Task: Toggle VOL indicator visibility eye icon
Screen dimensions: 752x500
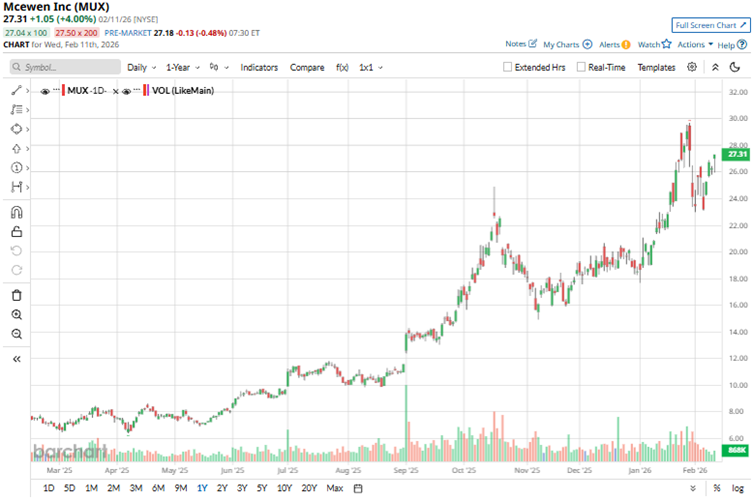Action: pyautogui.click(x=127, y=91)
